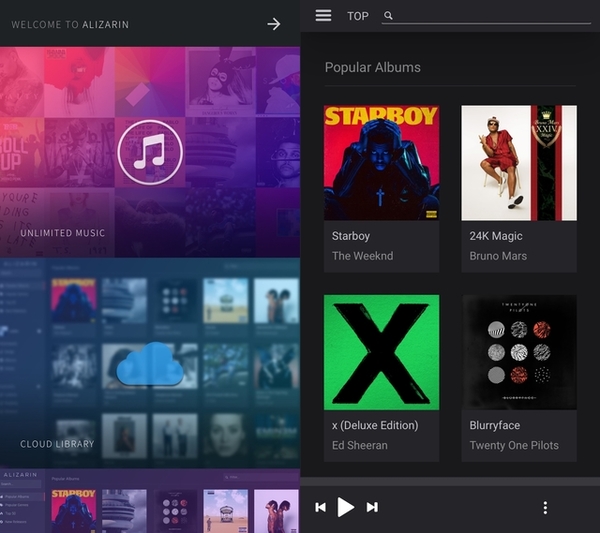Click the Blurryface album title

click(495, 425)
